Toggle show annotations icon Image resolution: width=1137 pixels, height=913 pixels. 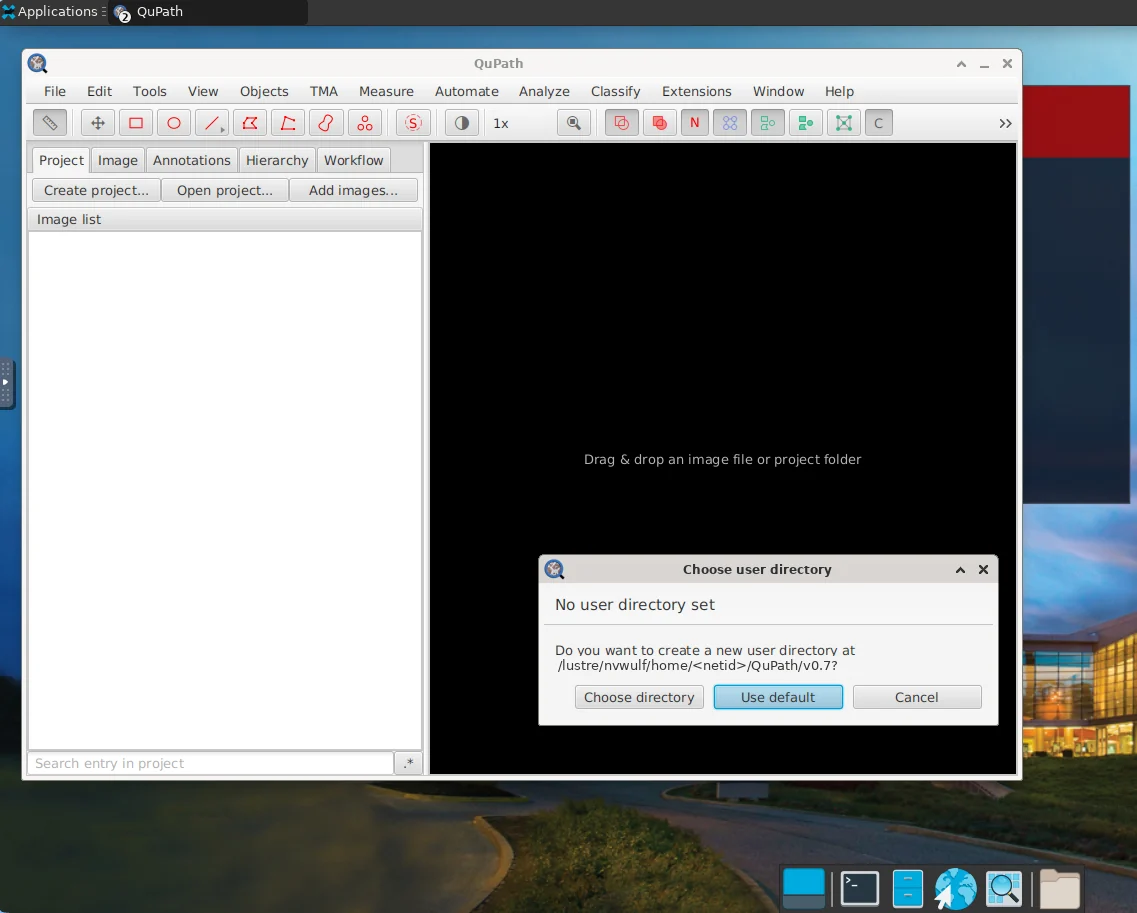[621, 123]
